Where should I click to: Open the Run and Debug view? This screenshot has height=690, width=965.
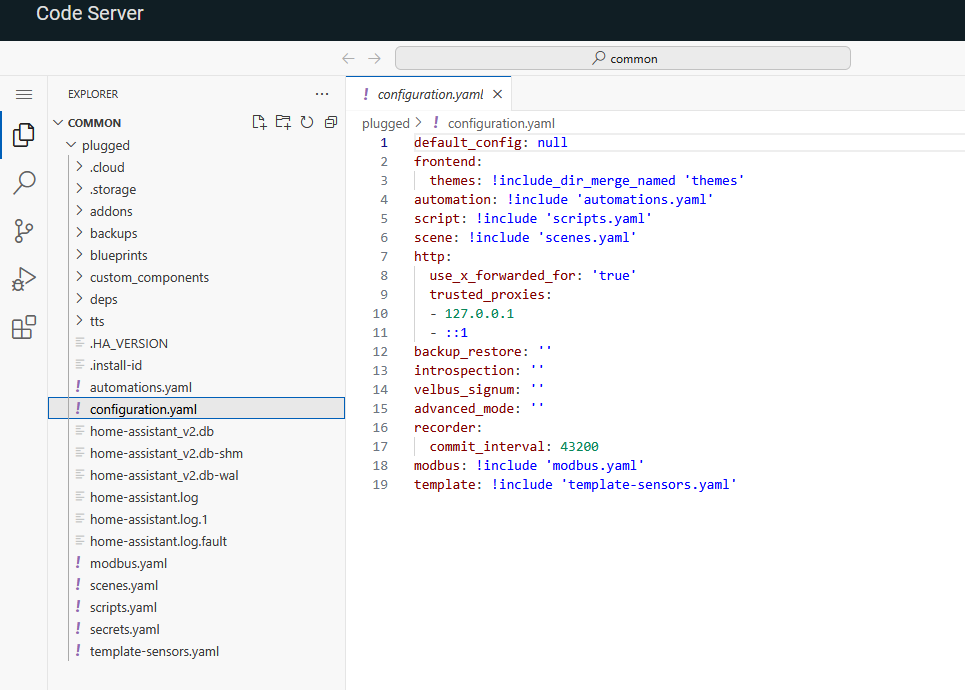coord(24,279)
